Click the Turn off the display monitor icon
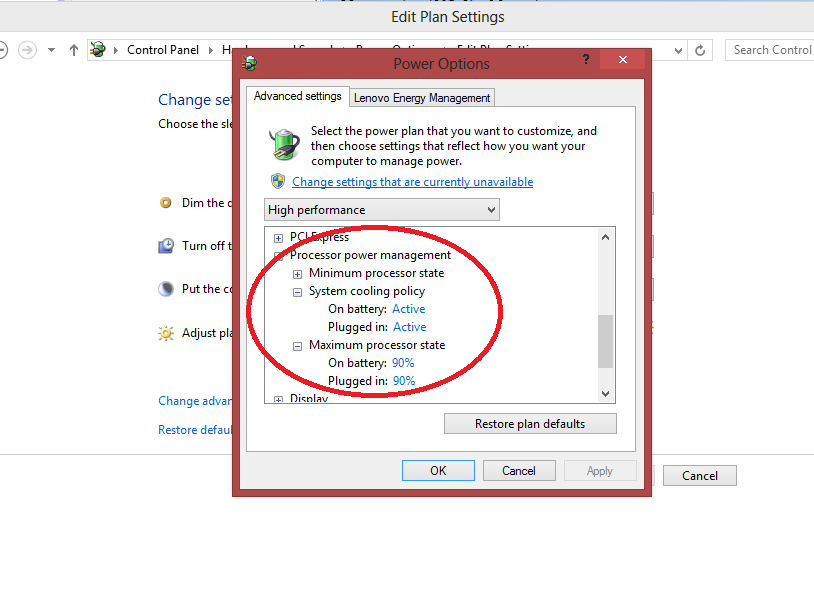 (x=166, y=246)
